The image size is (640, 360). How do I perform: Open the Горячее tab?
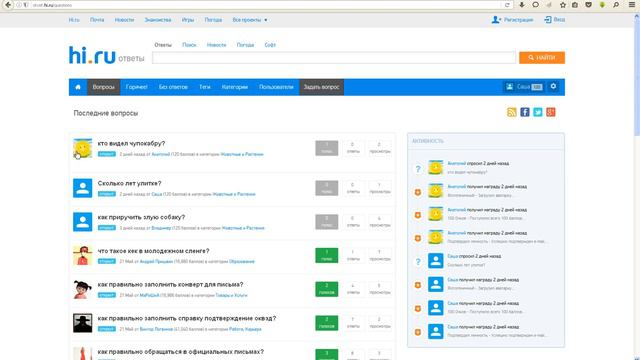[136, 87]
